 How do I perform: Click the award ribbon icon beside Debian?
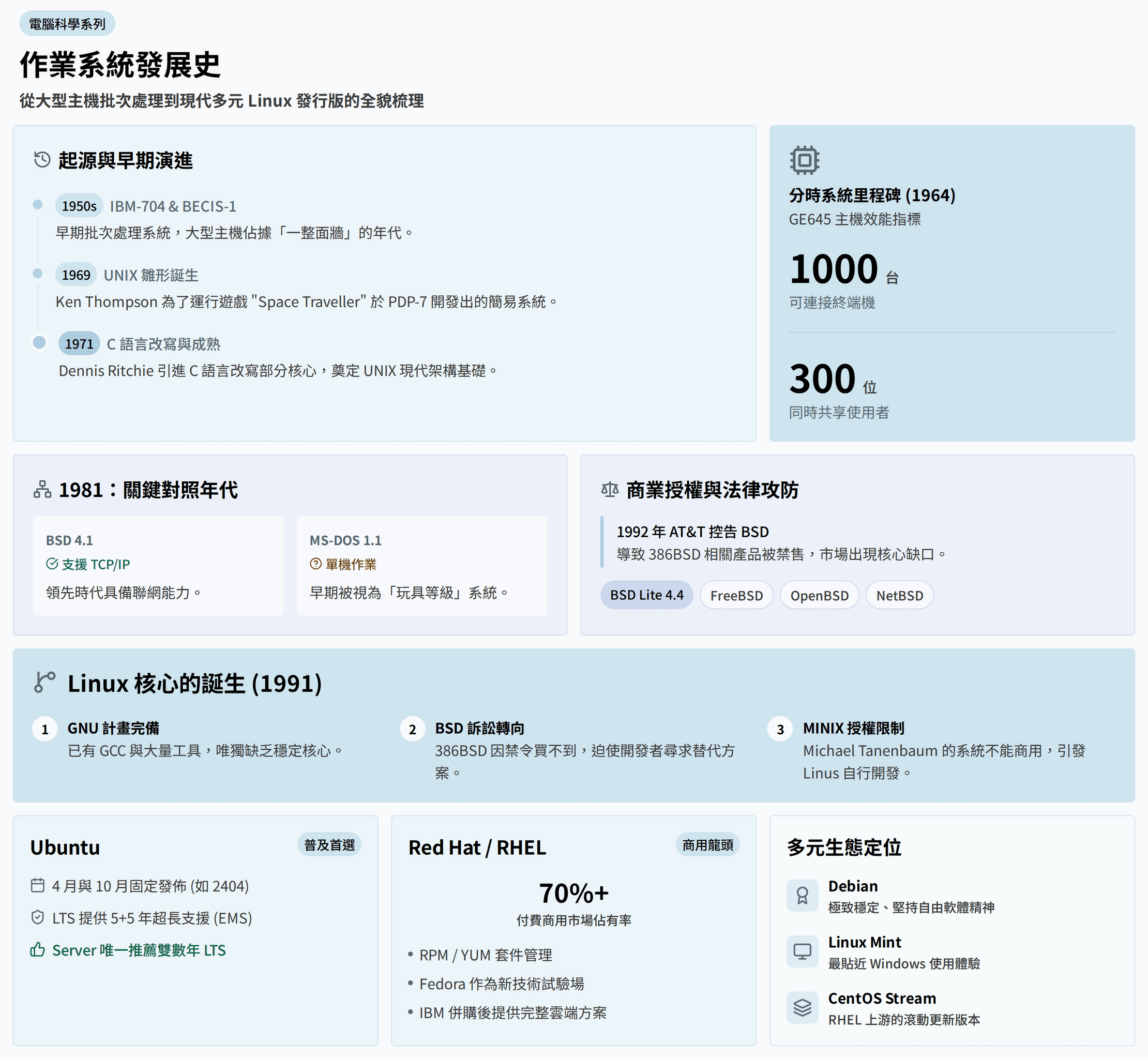click(802, 895)
